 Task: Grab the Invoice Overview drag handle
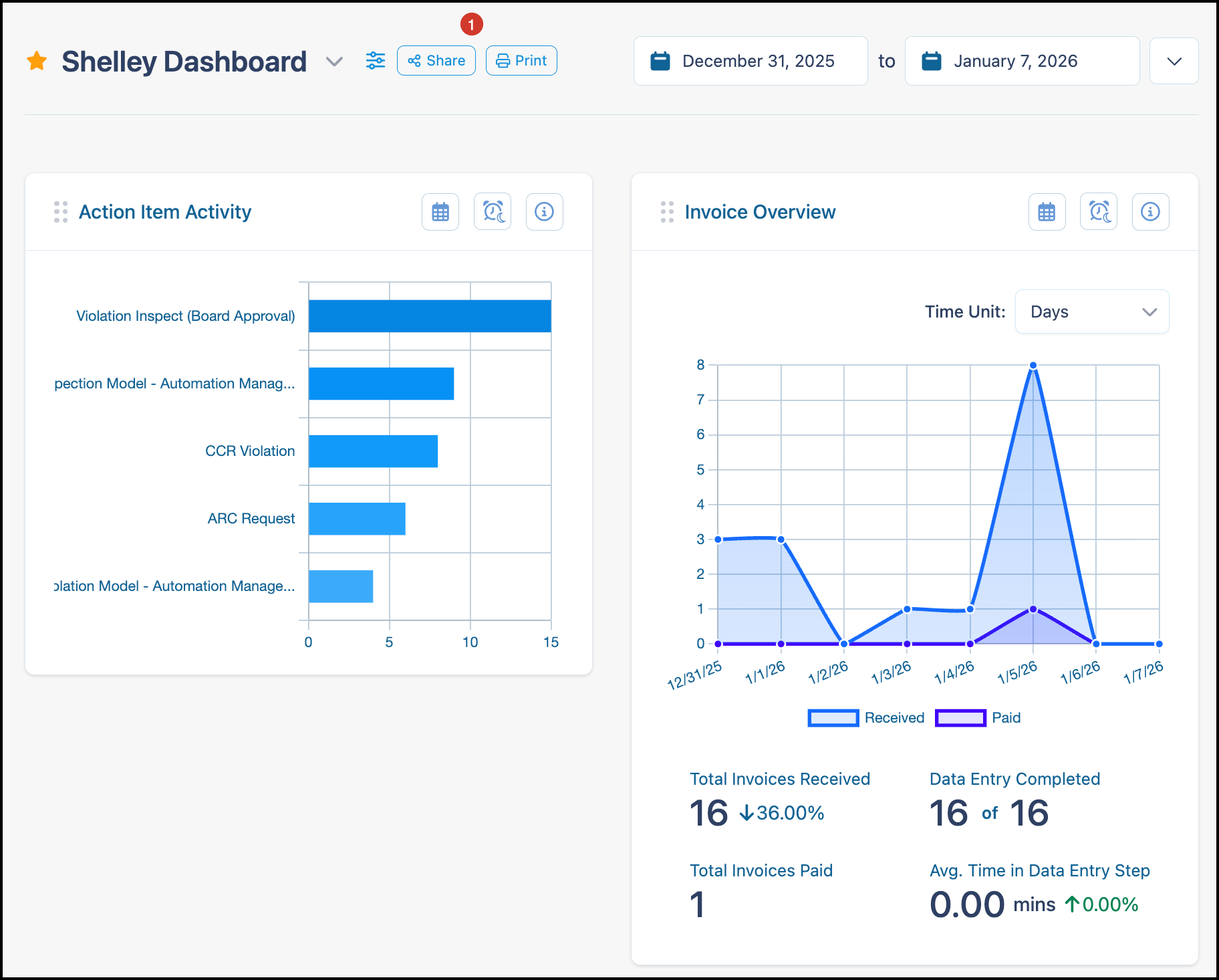(x=667, y=212)
